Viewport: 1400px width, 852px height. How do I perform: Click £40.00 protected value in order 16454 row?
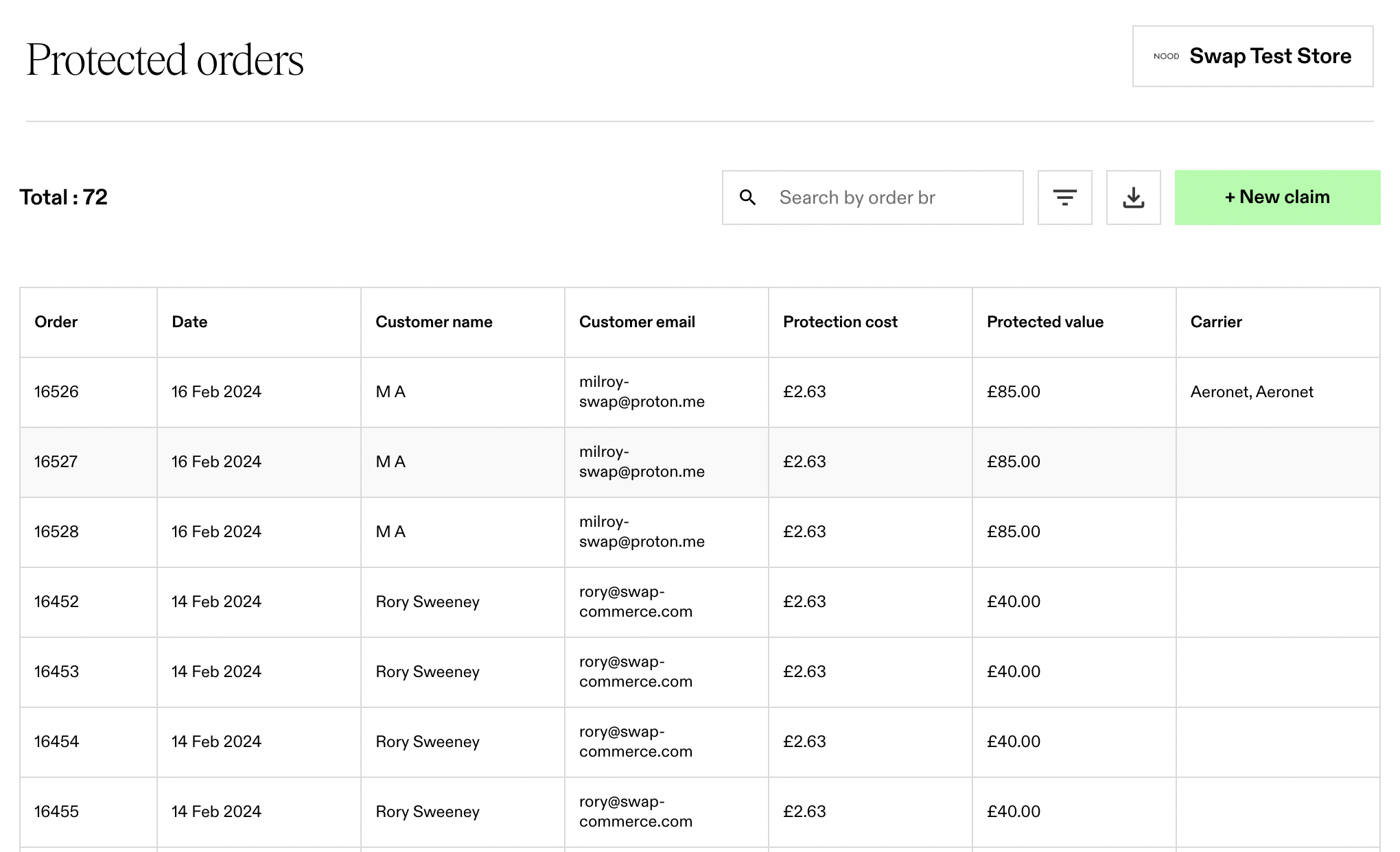[x=1014, y=742]
